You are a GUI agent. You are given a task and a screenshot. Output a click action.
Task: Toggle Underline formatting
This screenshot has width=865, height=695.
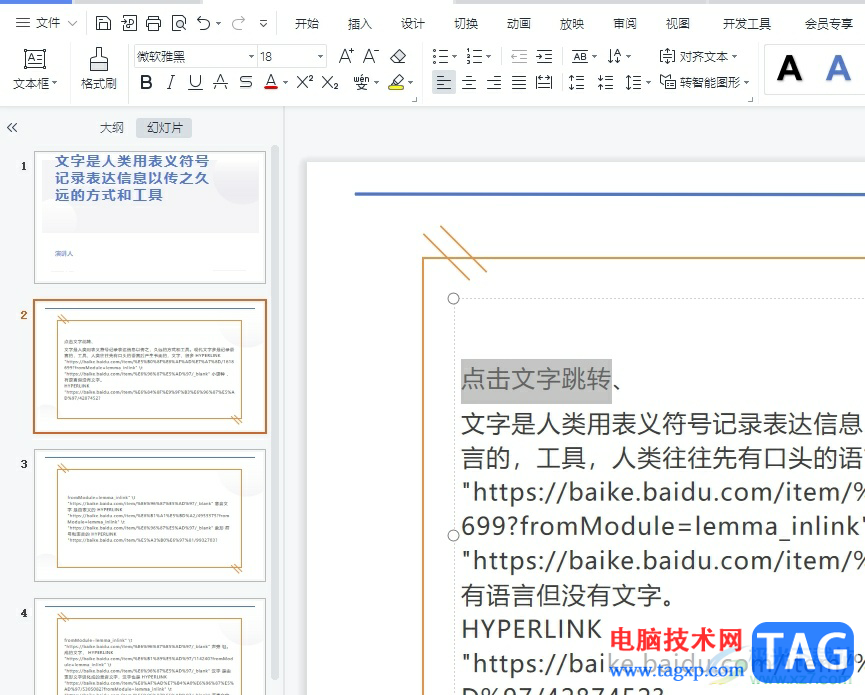pyautogui.click(x=195, y=82)
